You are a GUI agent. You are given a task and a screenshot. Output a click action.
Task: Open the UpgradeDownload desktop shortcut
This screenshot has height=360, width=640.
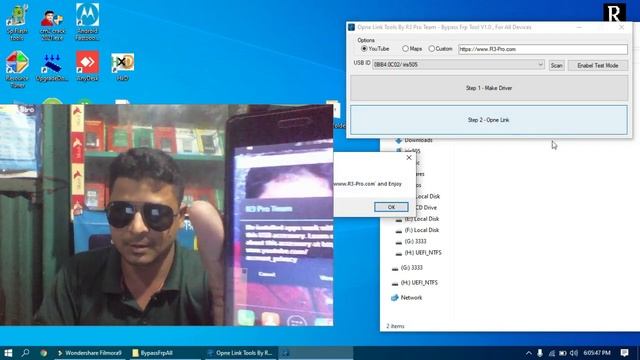pos(52,67)
